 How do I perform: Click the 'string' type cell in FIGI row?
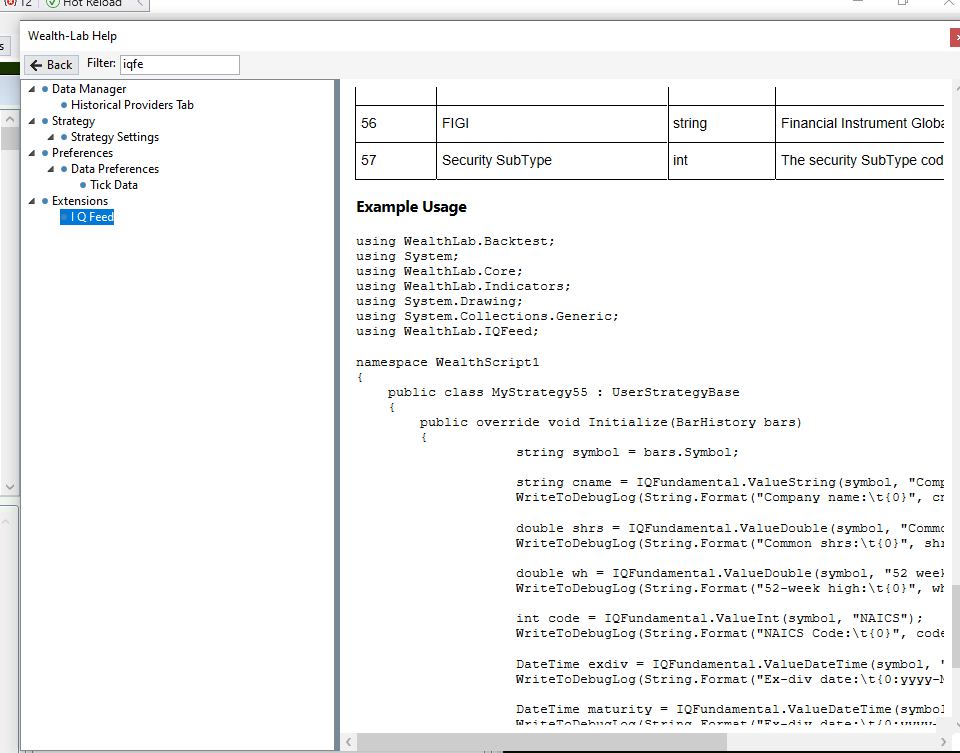point(721,124)
